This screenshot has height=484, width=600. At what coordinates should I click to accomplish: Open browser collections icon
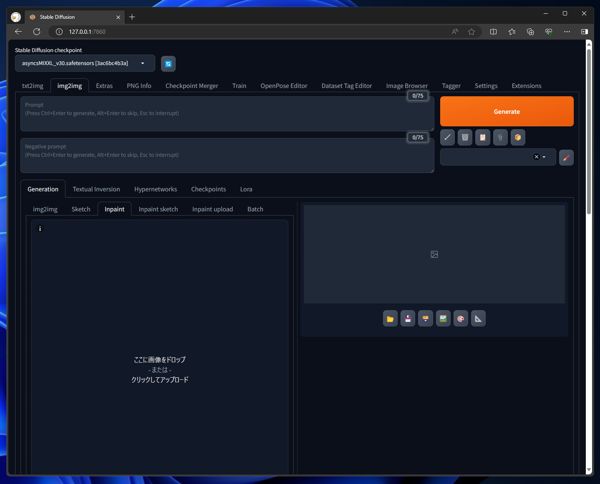pos(530,32)
